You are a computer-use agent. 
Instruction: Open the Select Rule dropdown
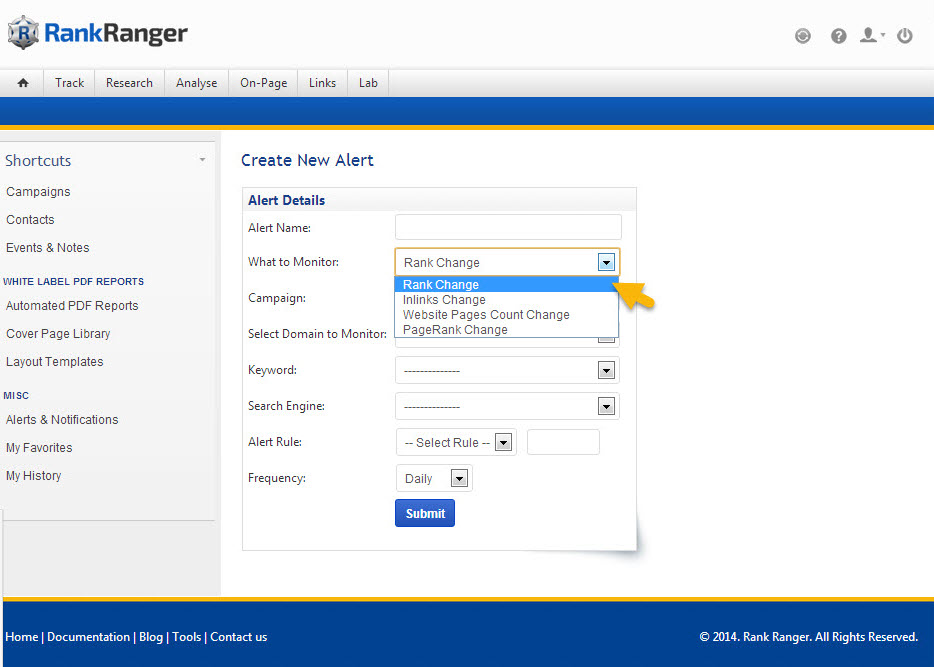pyautogui.click(x=456, y=442)
